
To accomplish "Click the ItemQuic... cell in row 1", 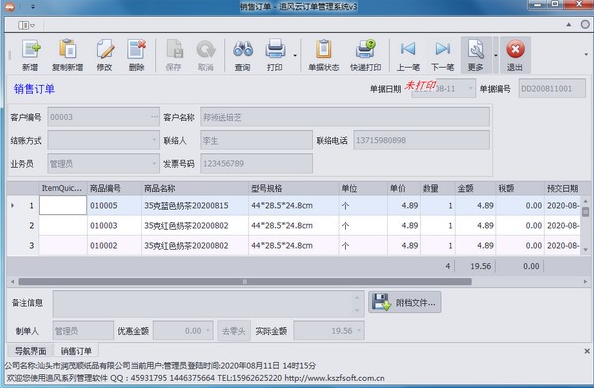I will coord(63,205).
